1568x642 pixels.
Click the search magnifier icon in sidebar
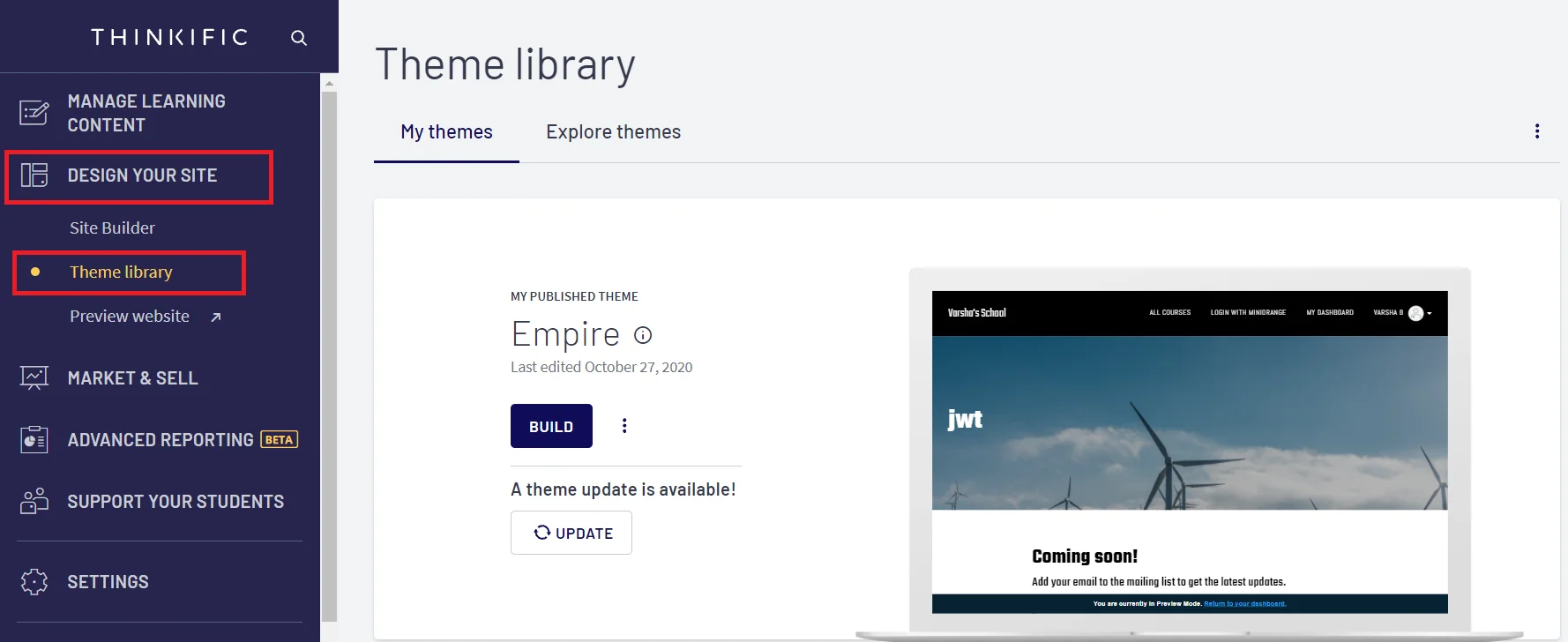[x=299, y=38]
